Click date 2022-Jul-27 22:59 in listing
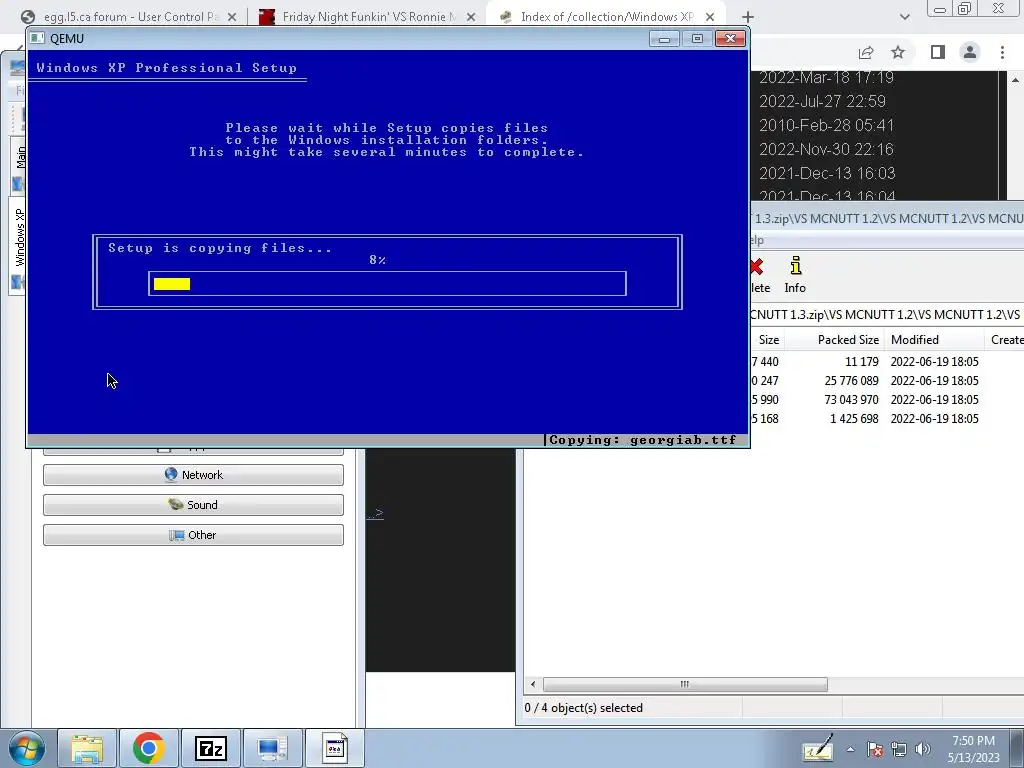The width and height of the screenshot is (1024, 768). (x=822, y=101)
